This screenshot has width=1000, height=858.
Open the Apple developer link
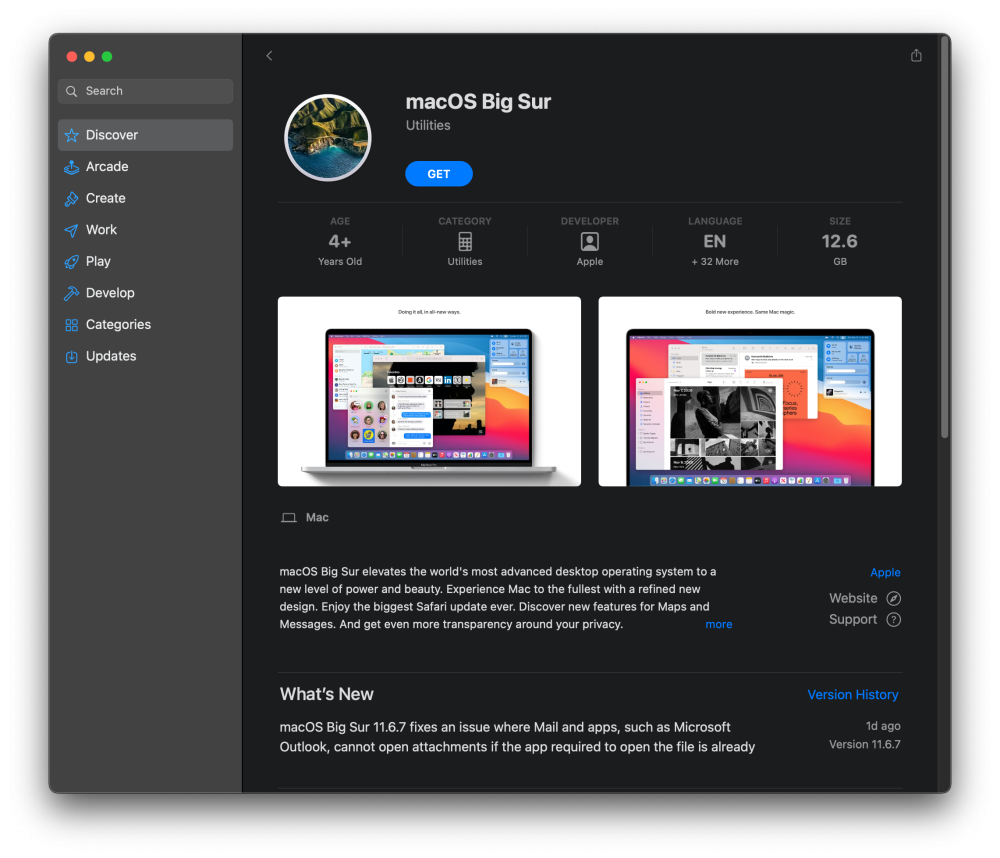(x=885, y=572)
